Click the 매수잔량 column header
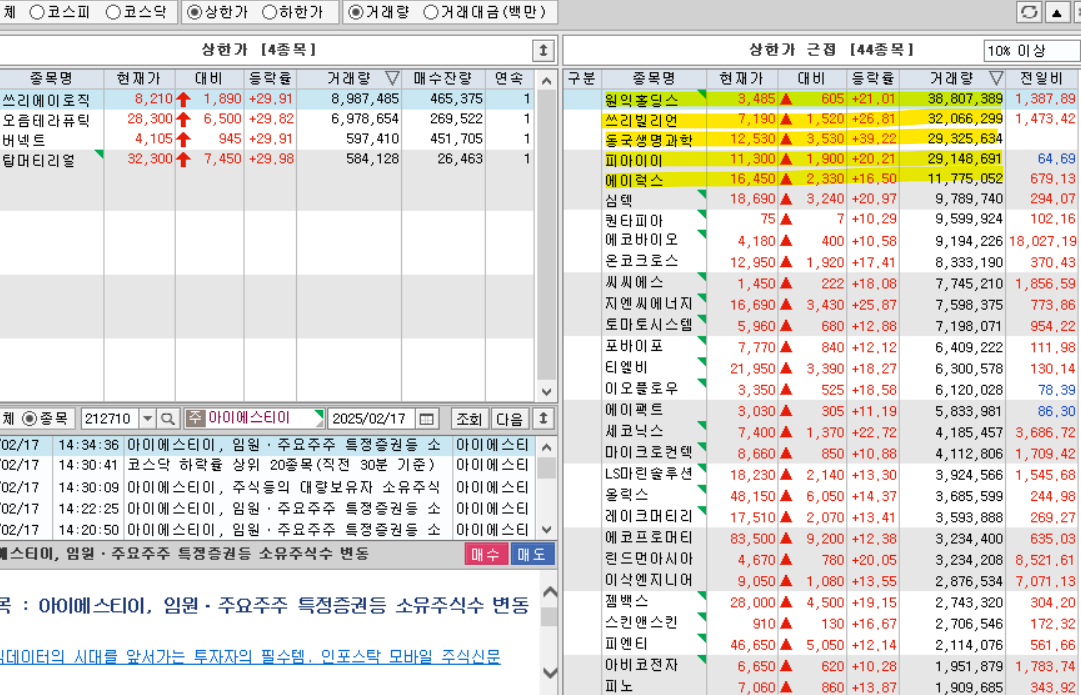 (443, 79)
